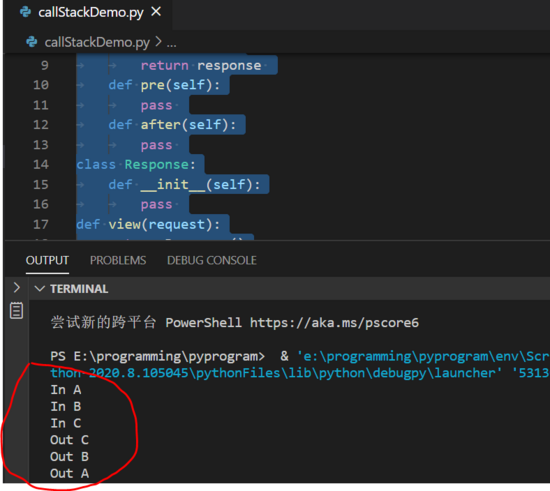Click line number 17 in gutter
The height and width of the screenshot is (491, 550).
41,224
